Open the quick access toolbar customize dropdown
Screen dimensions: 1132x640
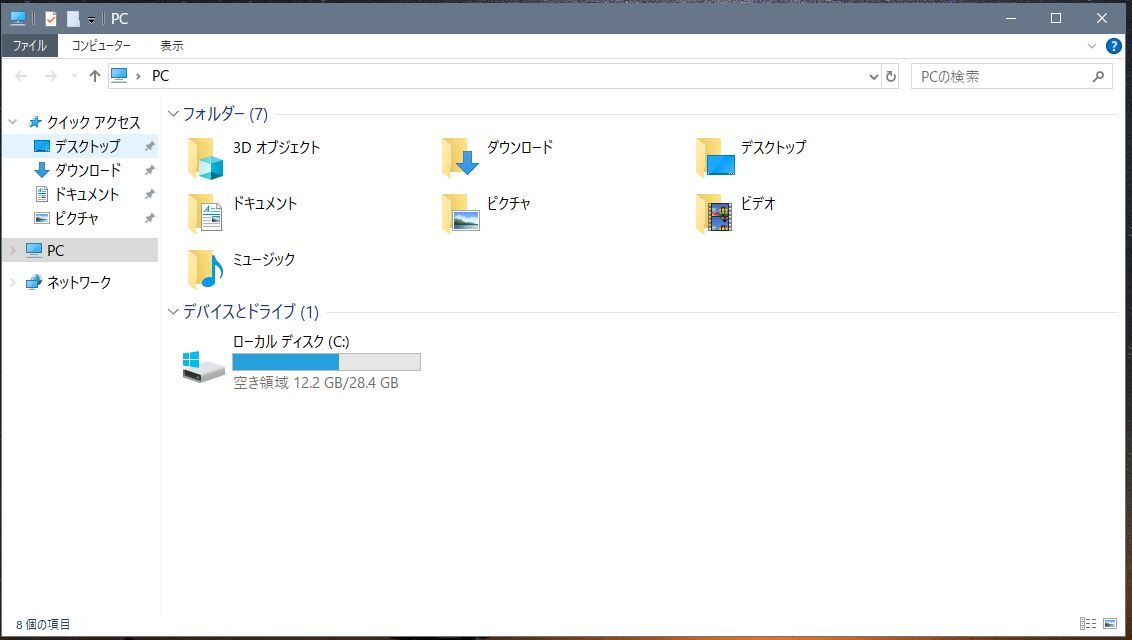pyautogui.click(x=90, y=18)
